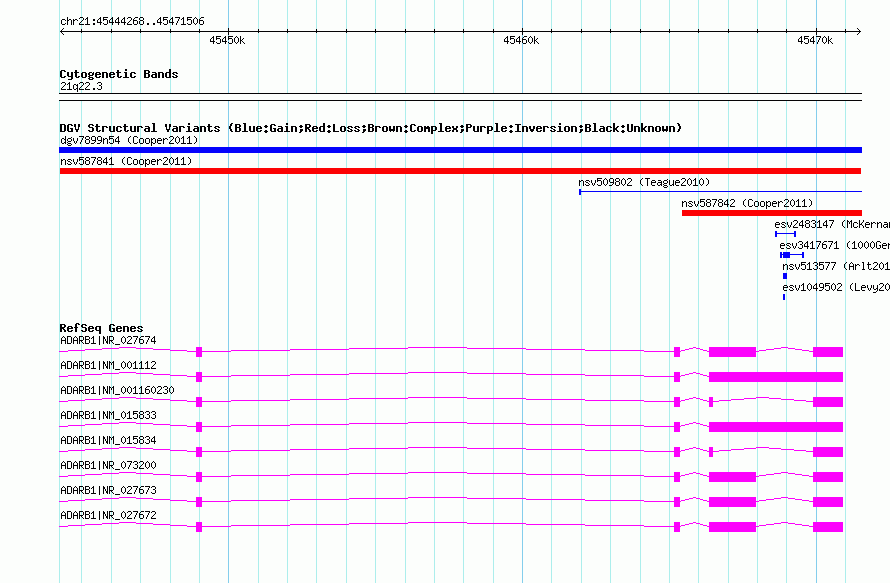Click the dgv7899n54 (Cooper2011) label
The height and width of the screenshot is (583, 890).
tap(129, 140)
